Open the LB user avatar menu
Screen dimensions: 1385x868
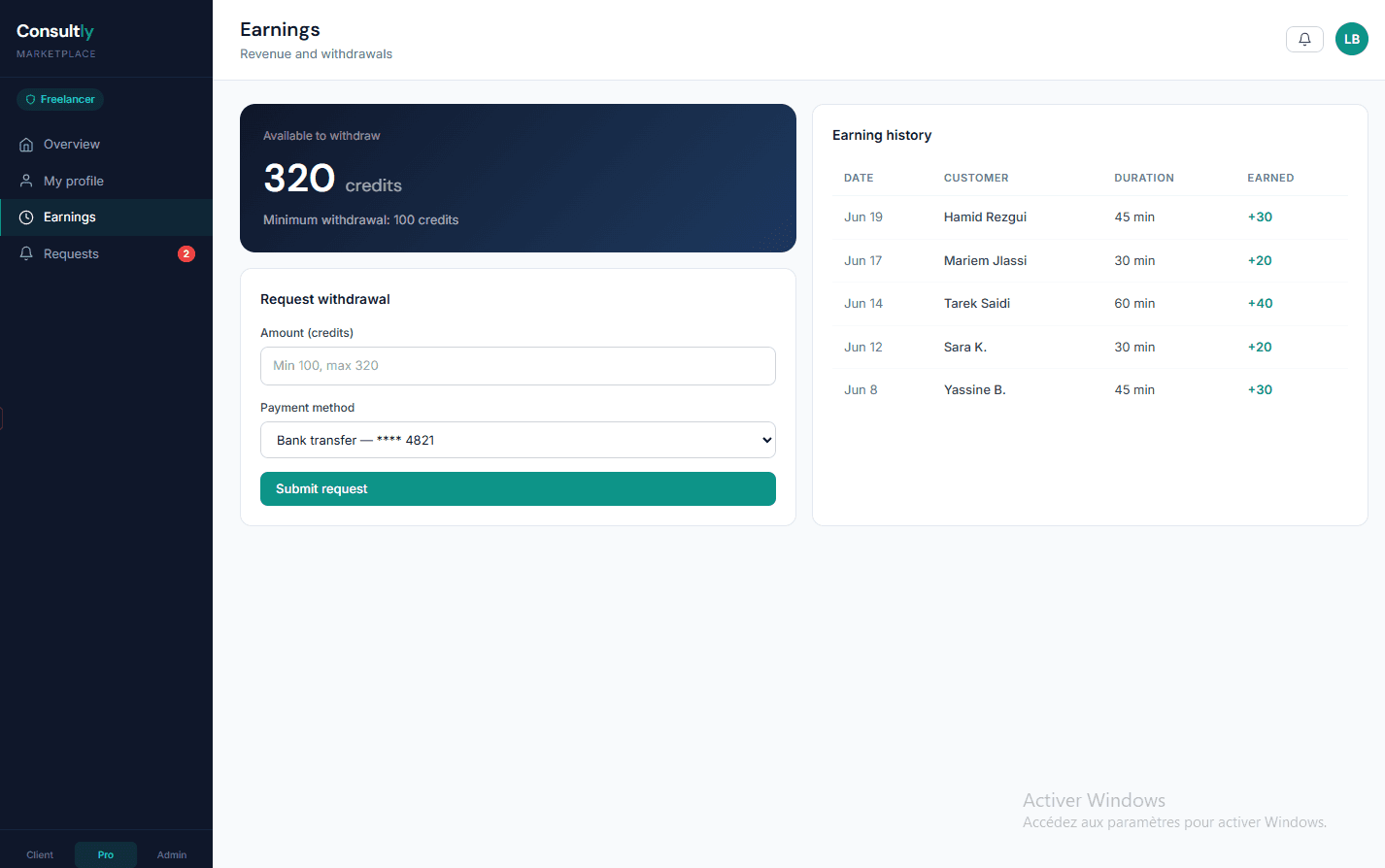[1352, 39]
